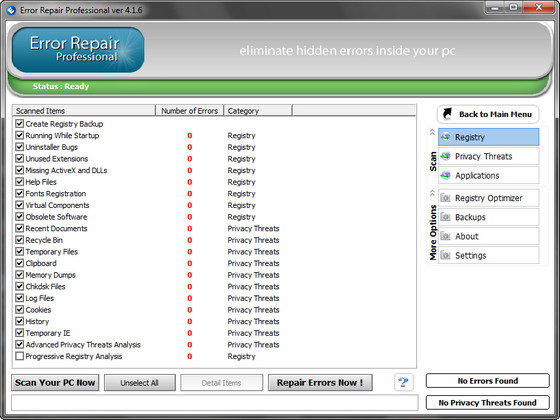Open Privacy Threats scan section
Screen dimensions: 560x420
pyautogui.click(x=488, y=156)
